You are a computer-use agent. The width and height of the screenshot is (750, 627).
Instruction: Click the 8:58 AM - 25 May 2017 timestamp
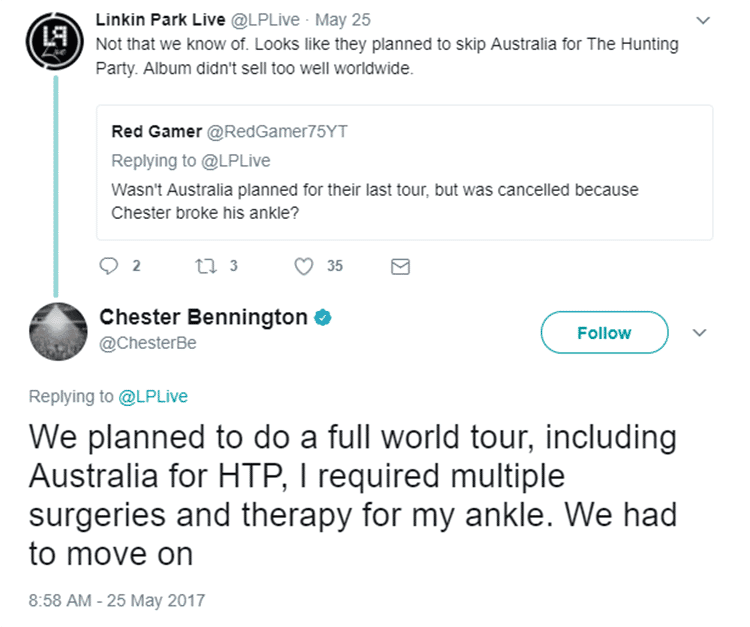(116, 601)
